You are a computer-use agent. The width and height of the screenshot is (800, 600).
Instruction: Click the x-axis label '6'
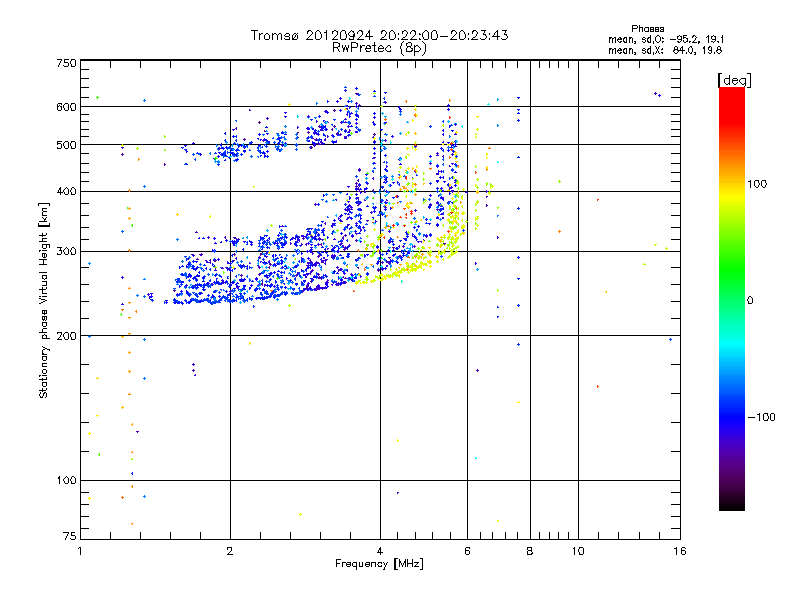467,551
